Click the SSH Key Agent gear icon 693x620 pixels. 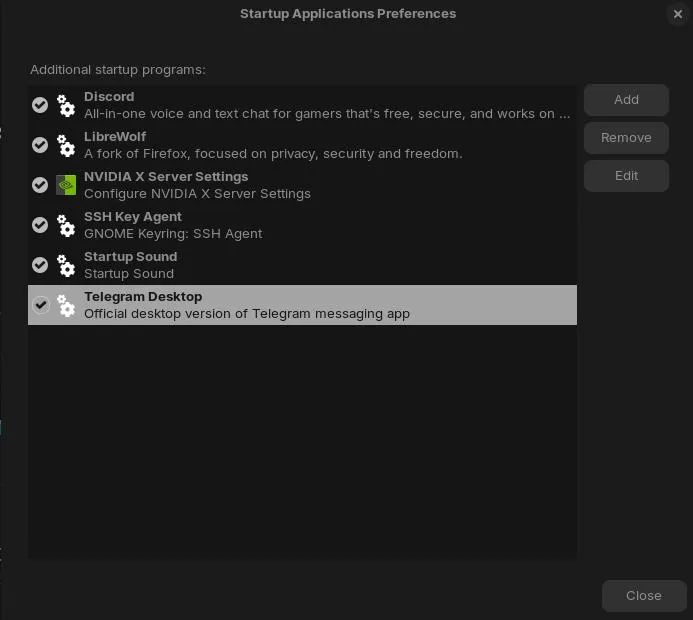(x=66, y=225)
